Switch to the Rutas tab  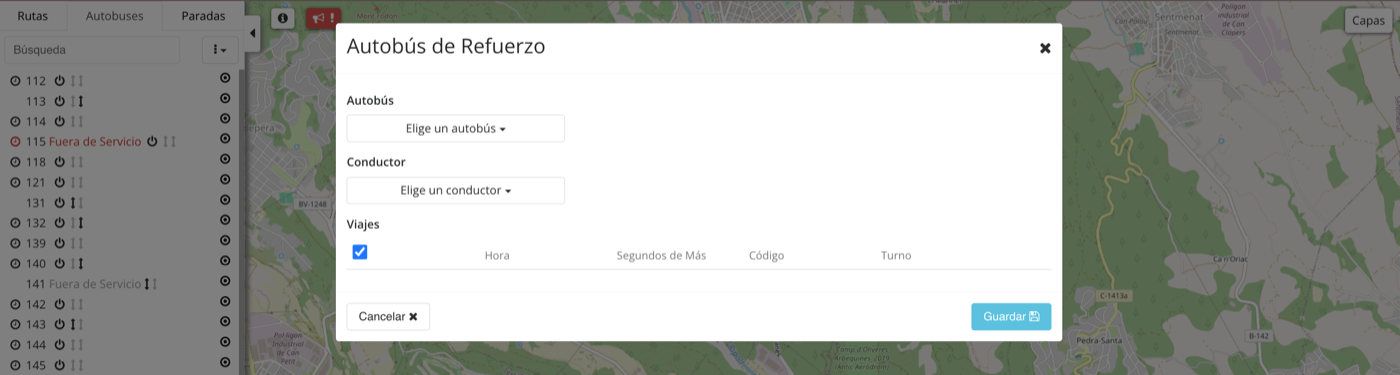tap(33, 16)
